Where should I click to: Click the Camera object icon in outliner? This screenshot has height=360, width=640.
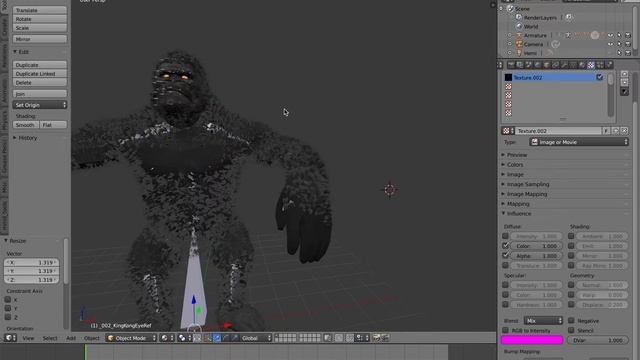pyautogui.click(x=519, y=44)
